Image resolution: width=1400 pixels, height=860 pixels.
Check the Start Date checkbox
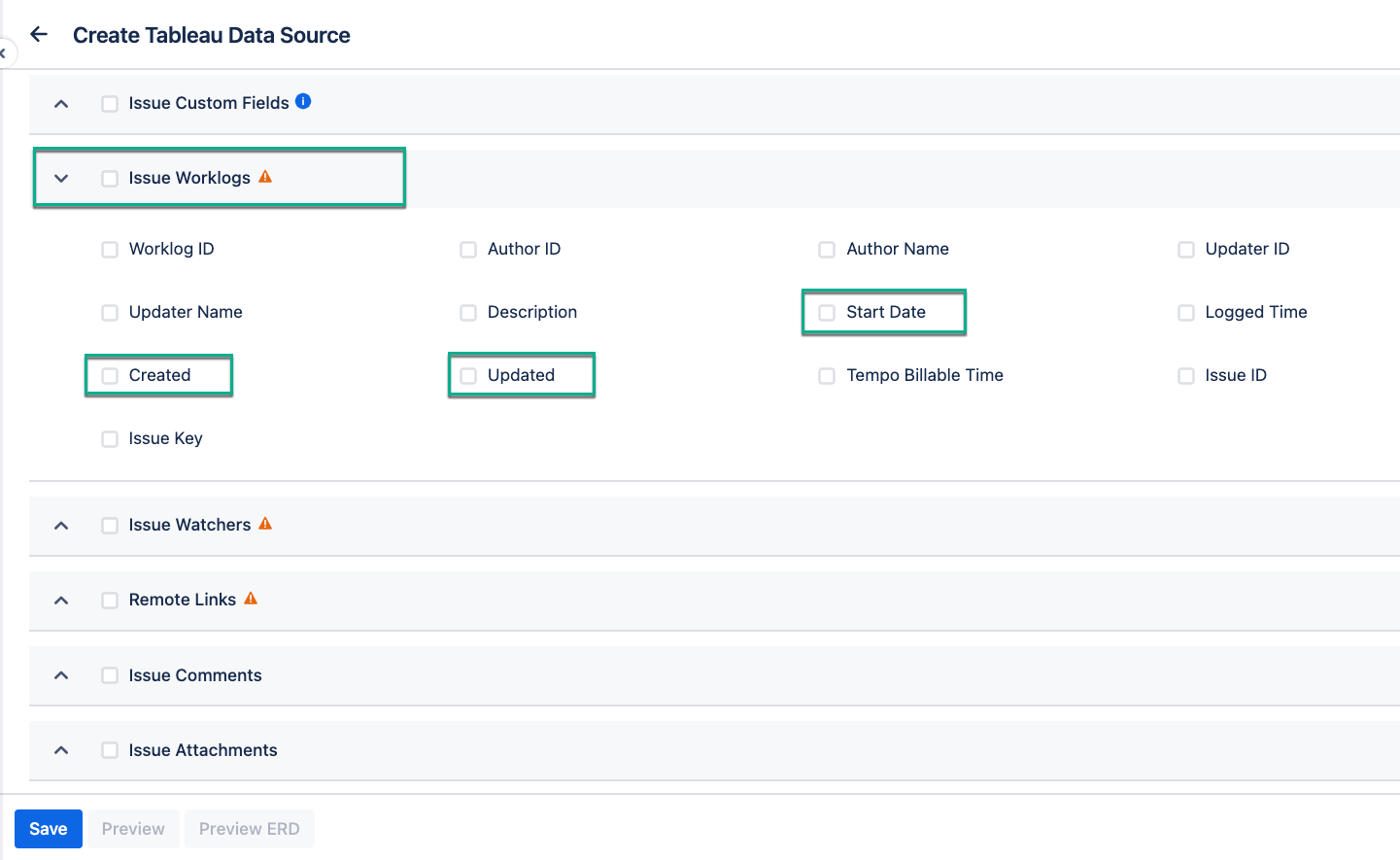tap(827, 313)
